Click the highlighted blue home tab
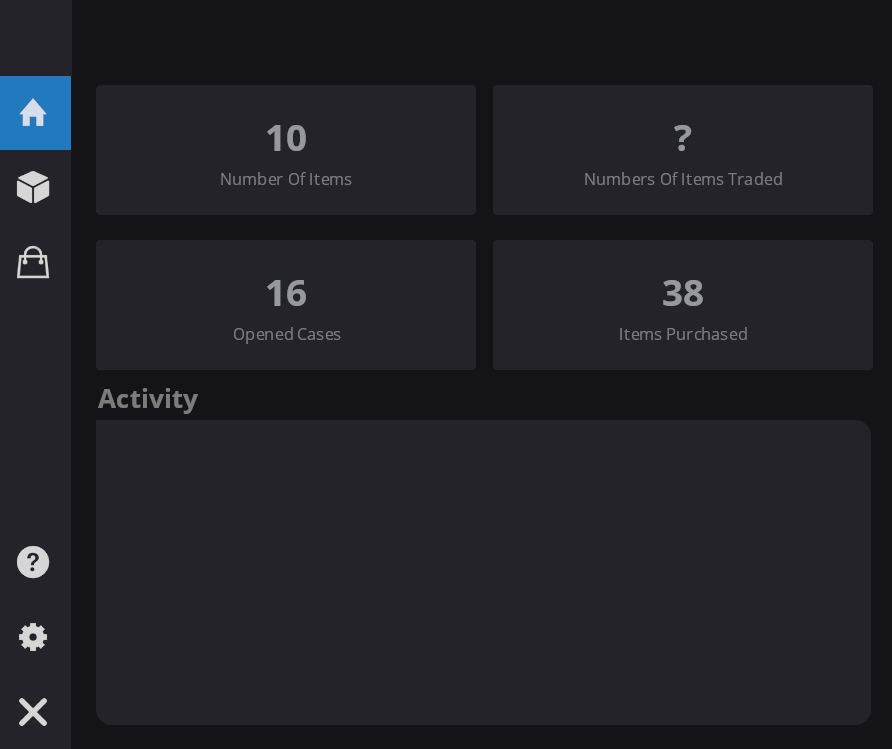The height and width of the screenshot is (749, 892). [35, 113]
